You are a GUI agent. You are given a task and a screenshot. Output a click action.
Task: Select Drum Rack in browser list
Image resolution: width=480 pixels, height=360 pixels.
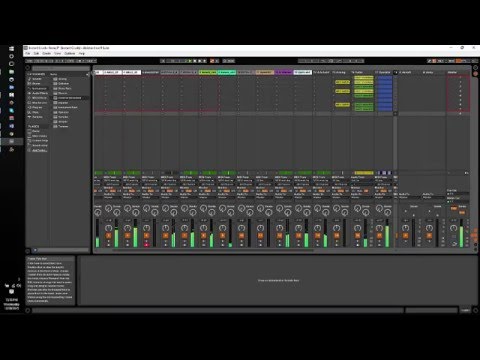pyautogui.click(x=65, y=88)
